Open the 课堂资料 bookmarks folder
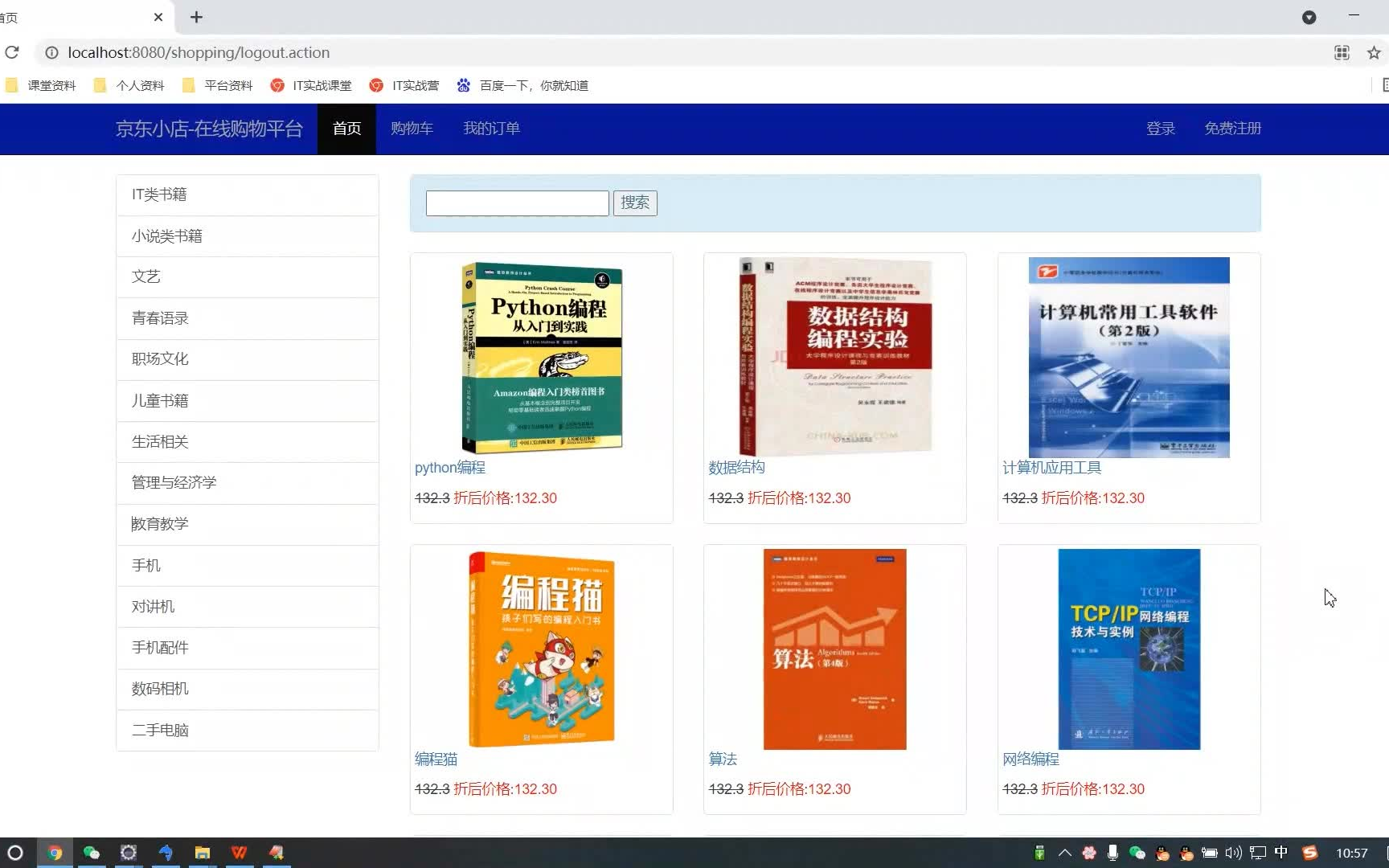Image resolution: width=1389 pixels, height=868 pixels. (40, 85)
